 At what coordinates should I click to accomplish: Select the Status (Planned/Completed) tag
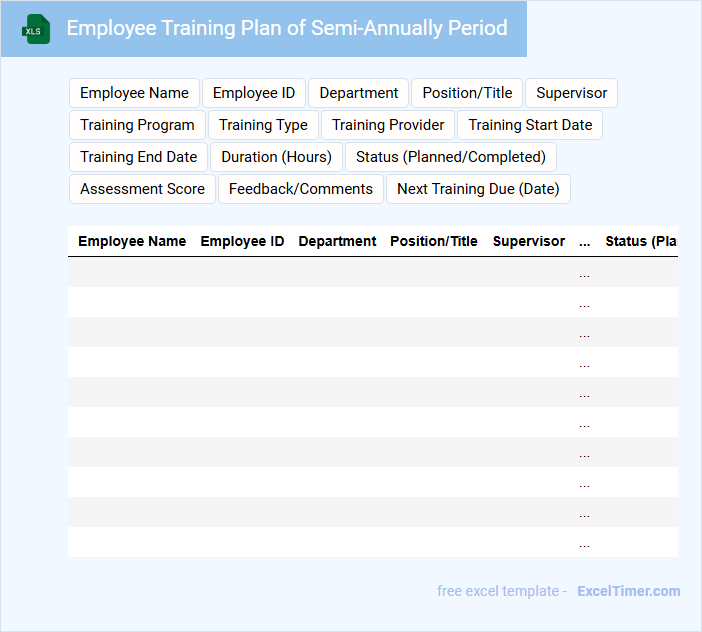(x=450, y=157)
